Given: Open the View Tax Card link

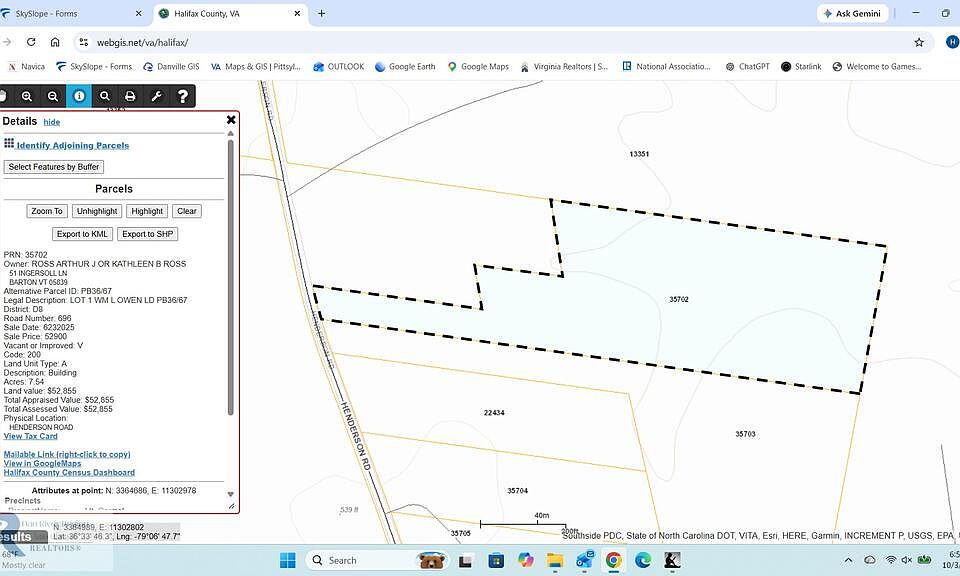Looking at the screenshot, I should point(31,436).
